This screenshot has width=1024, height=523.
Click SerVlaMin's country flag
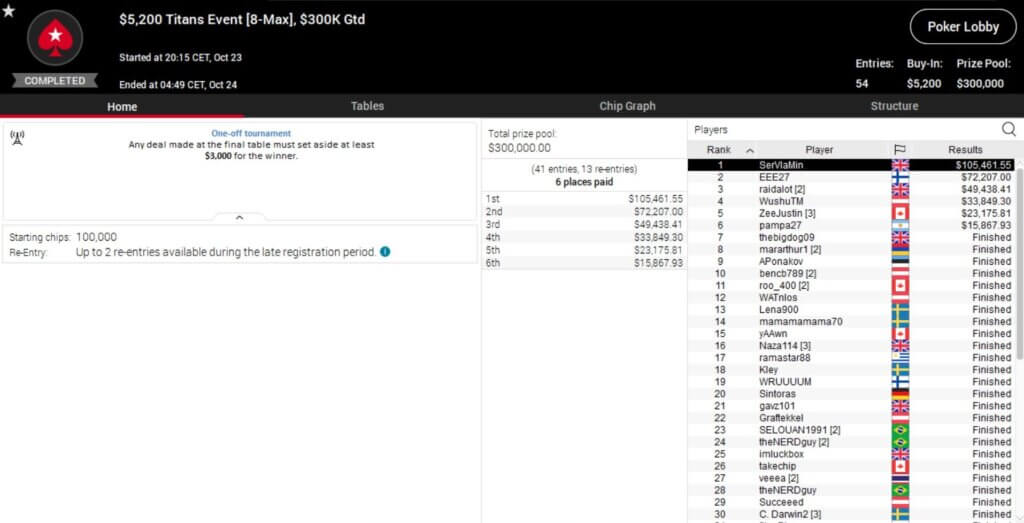900,165
